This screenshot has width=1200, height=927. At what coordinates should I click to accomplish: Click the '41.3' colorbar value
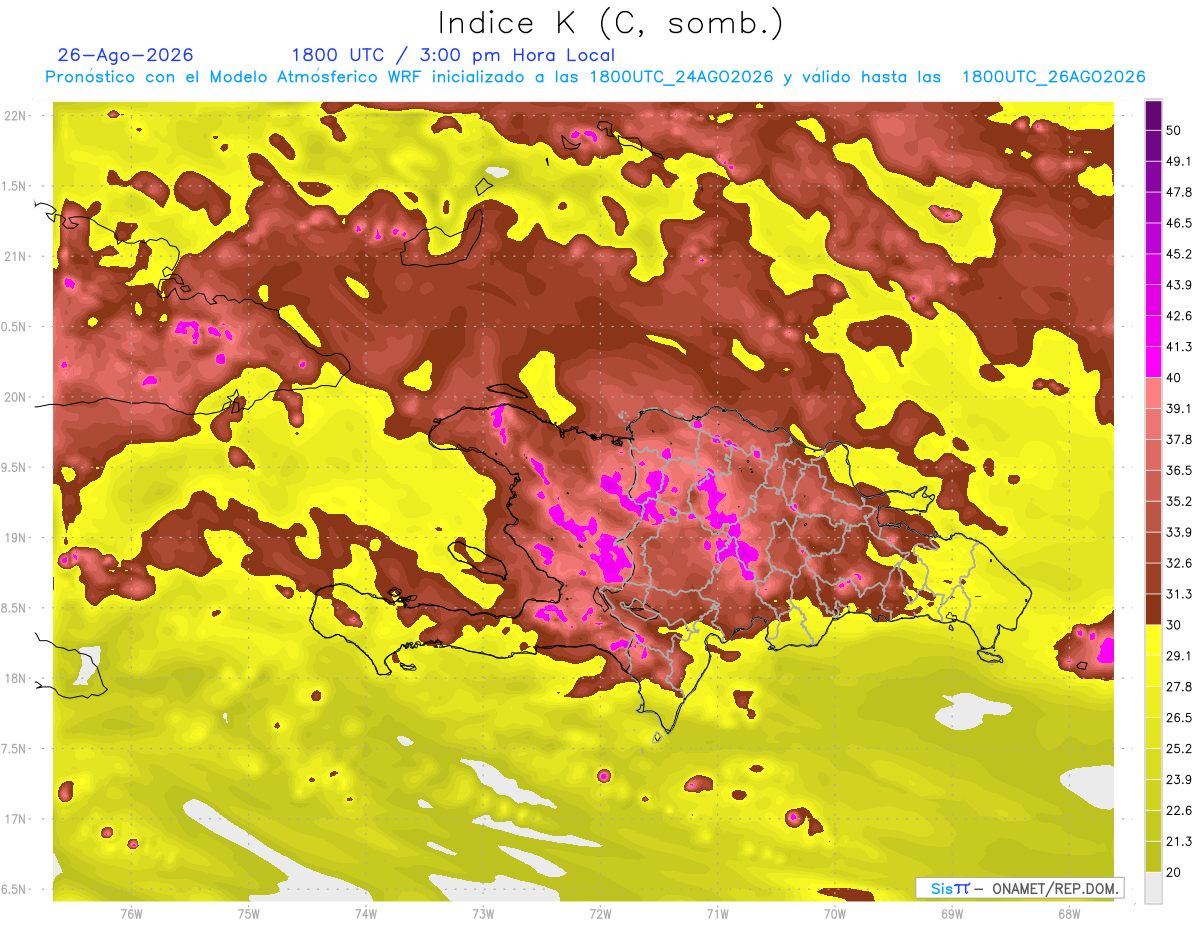tap(1178, 347)
